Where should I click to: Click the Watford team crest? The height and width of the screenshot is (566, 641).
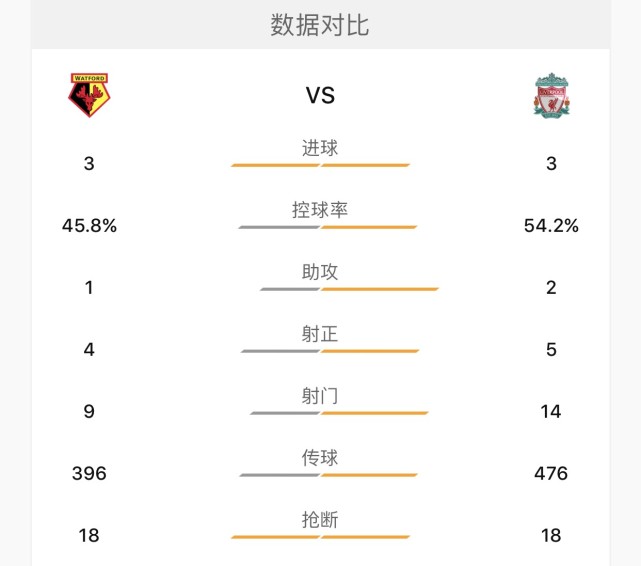(x=89, y=95)
